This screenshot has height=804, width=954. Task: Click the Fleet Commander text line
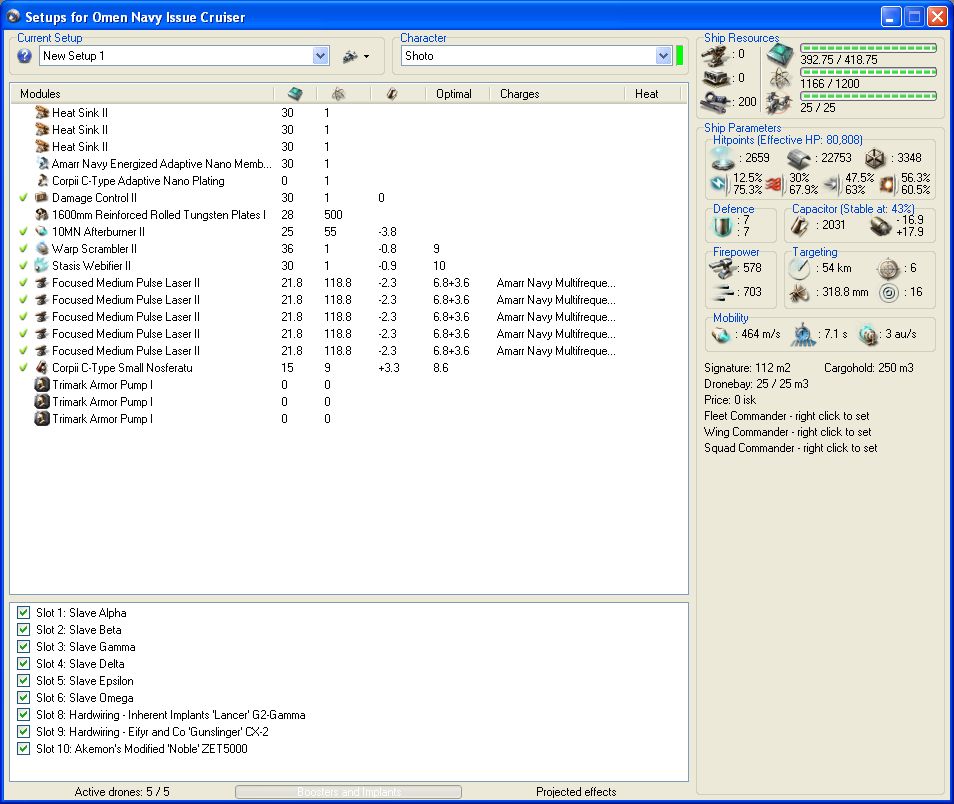[x=786, y=416]
